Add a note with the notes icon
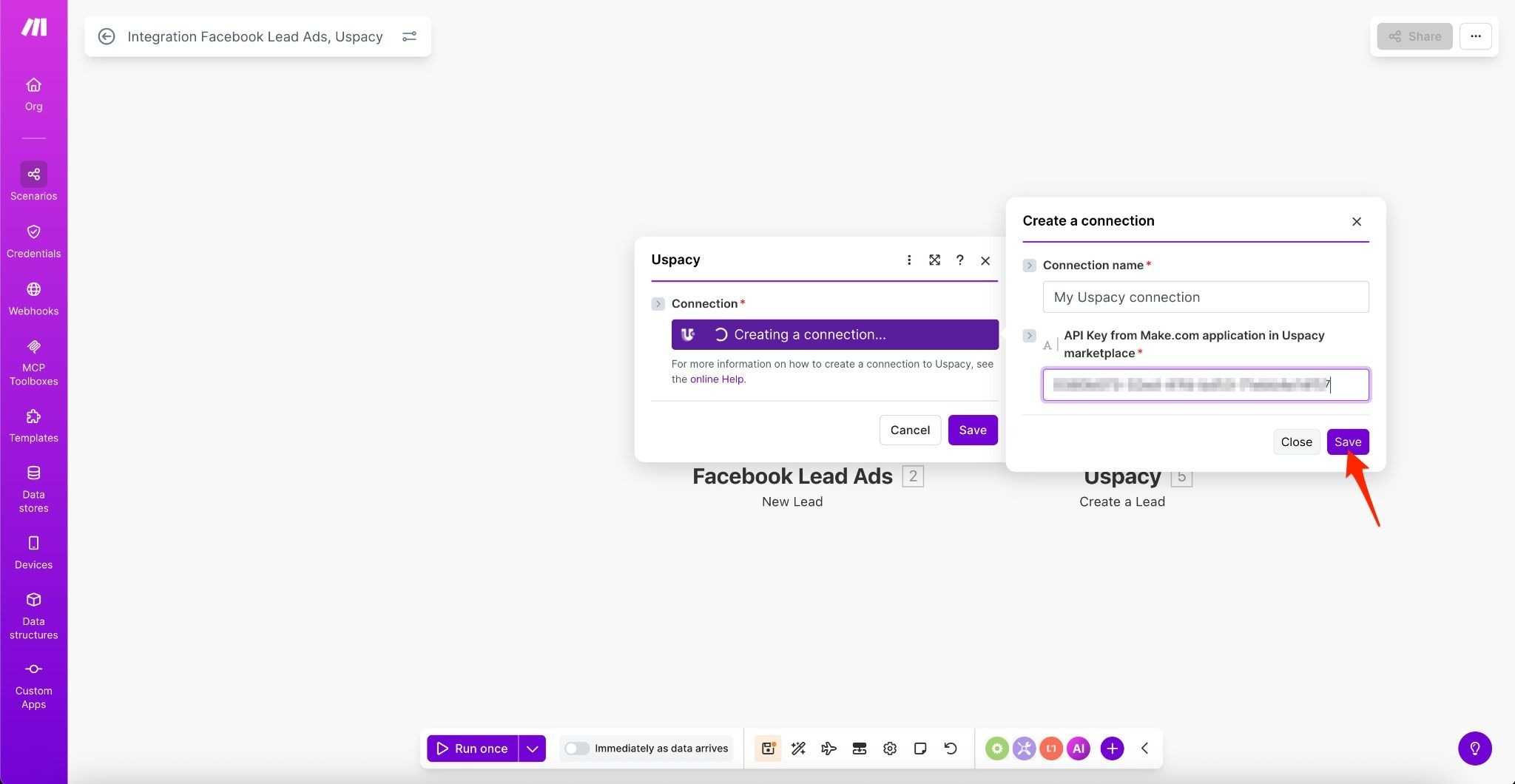This screenshot has width=1515, height=784. click(x=920, y=748)
